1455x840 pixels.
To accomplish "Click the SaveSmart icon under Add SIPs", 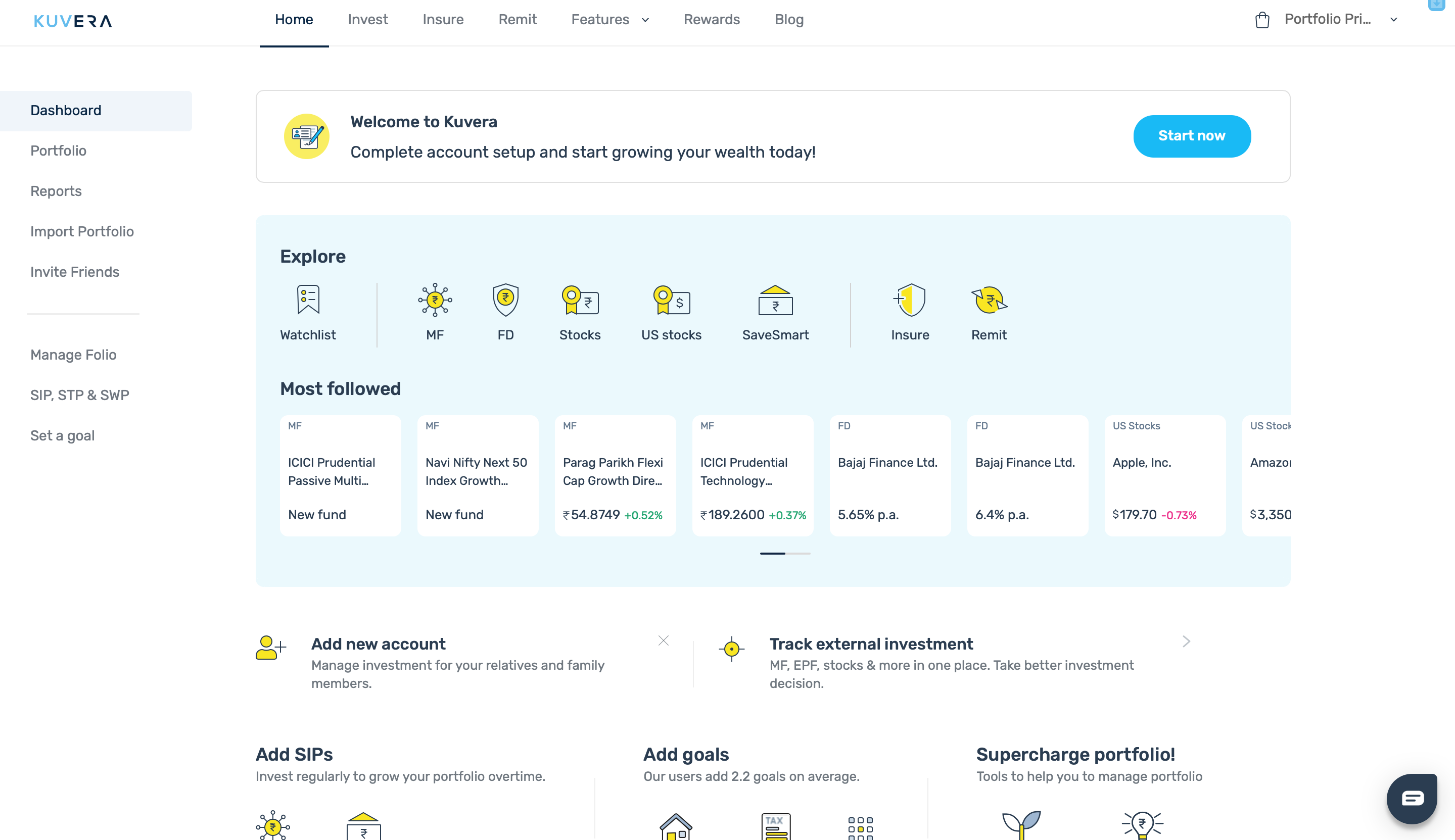I will [x=363, y=826].
